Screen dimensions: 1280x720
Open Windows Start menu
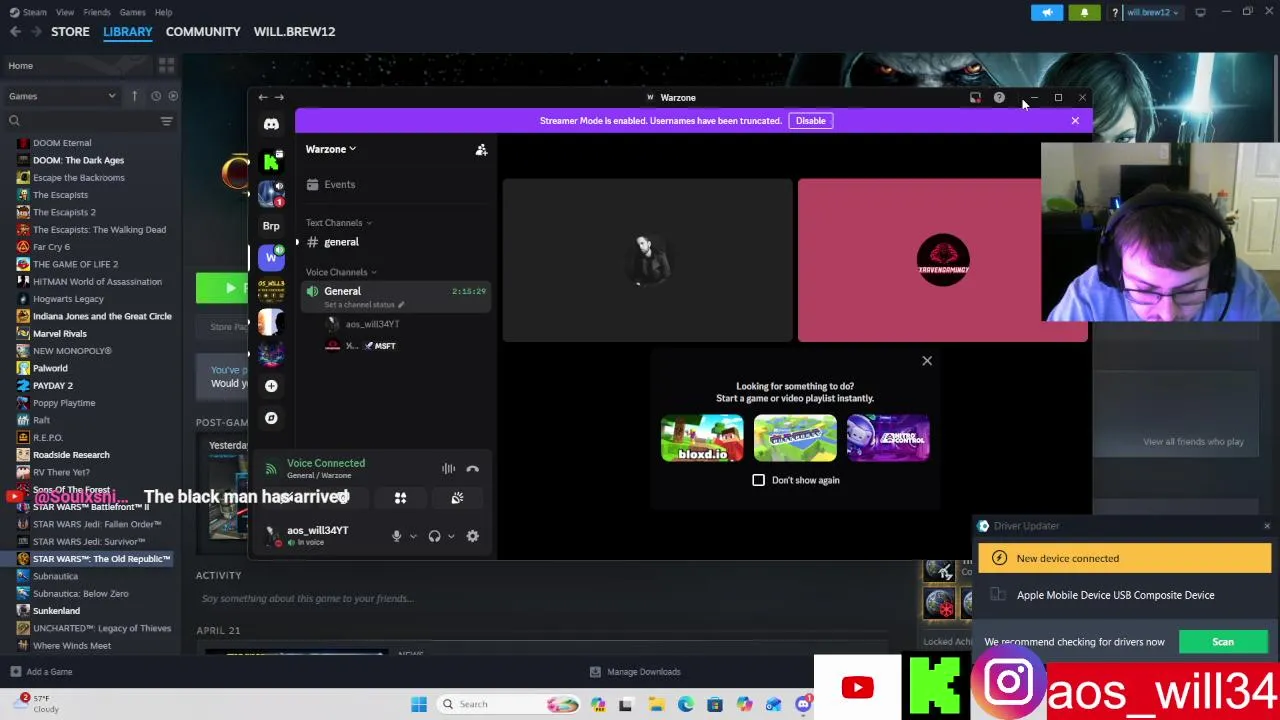click(x=419, y=704)
